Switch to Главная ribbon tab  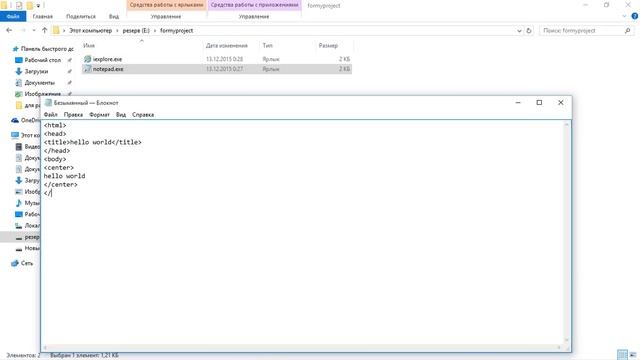(42, 16)
